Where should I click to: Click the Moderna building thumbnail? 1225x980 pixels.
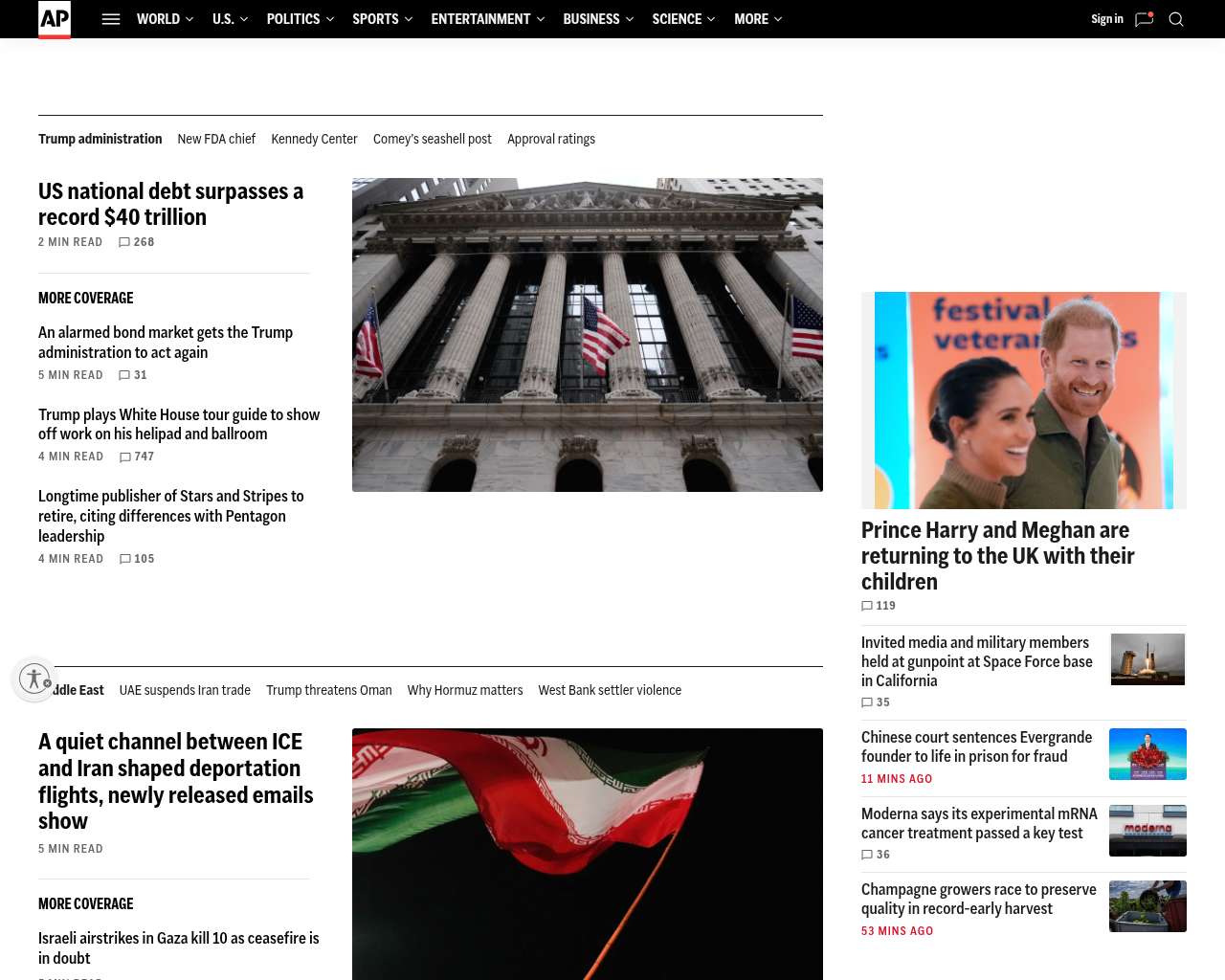[x=1147, y=831]
